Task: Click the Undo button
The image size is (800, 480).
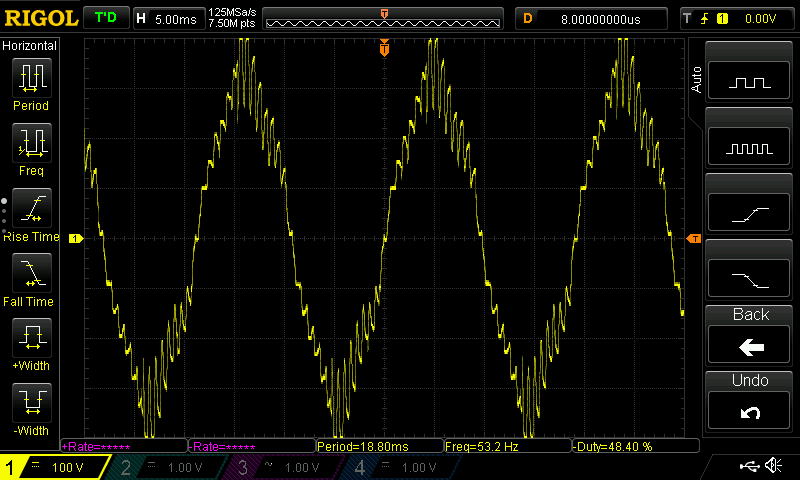Action: [749, 411]
